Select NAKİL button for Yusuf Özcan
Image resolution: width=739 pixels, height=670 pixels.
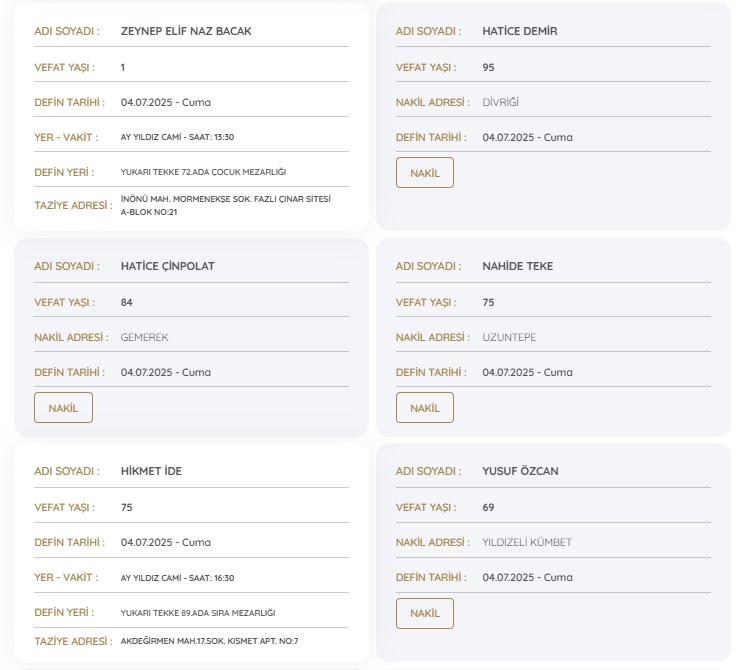tap(424, 613)
